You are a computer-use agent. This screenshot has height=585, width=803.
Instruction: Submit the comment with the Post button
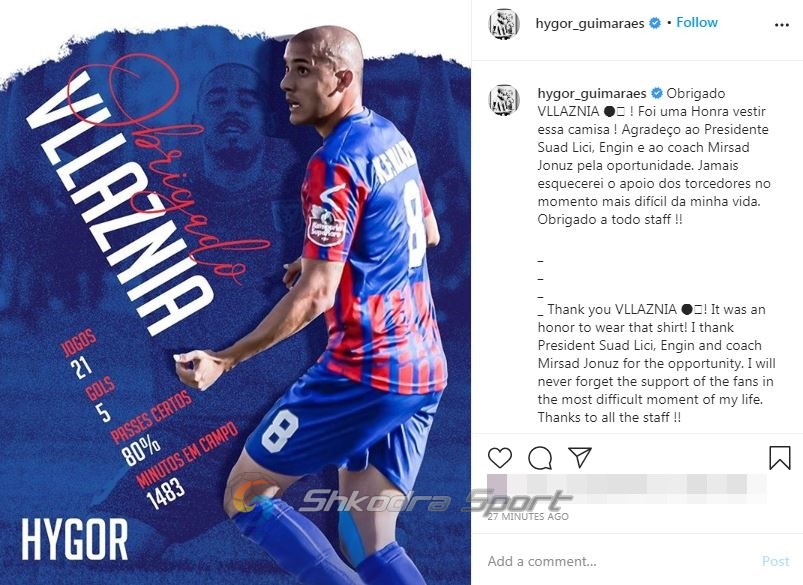pos(775,561)
